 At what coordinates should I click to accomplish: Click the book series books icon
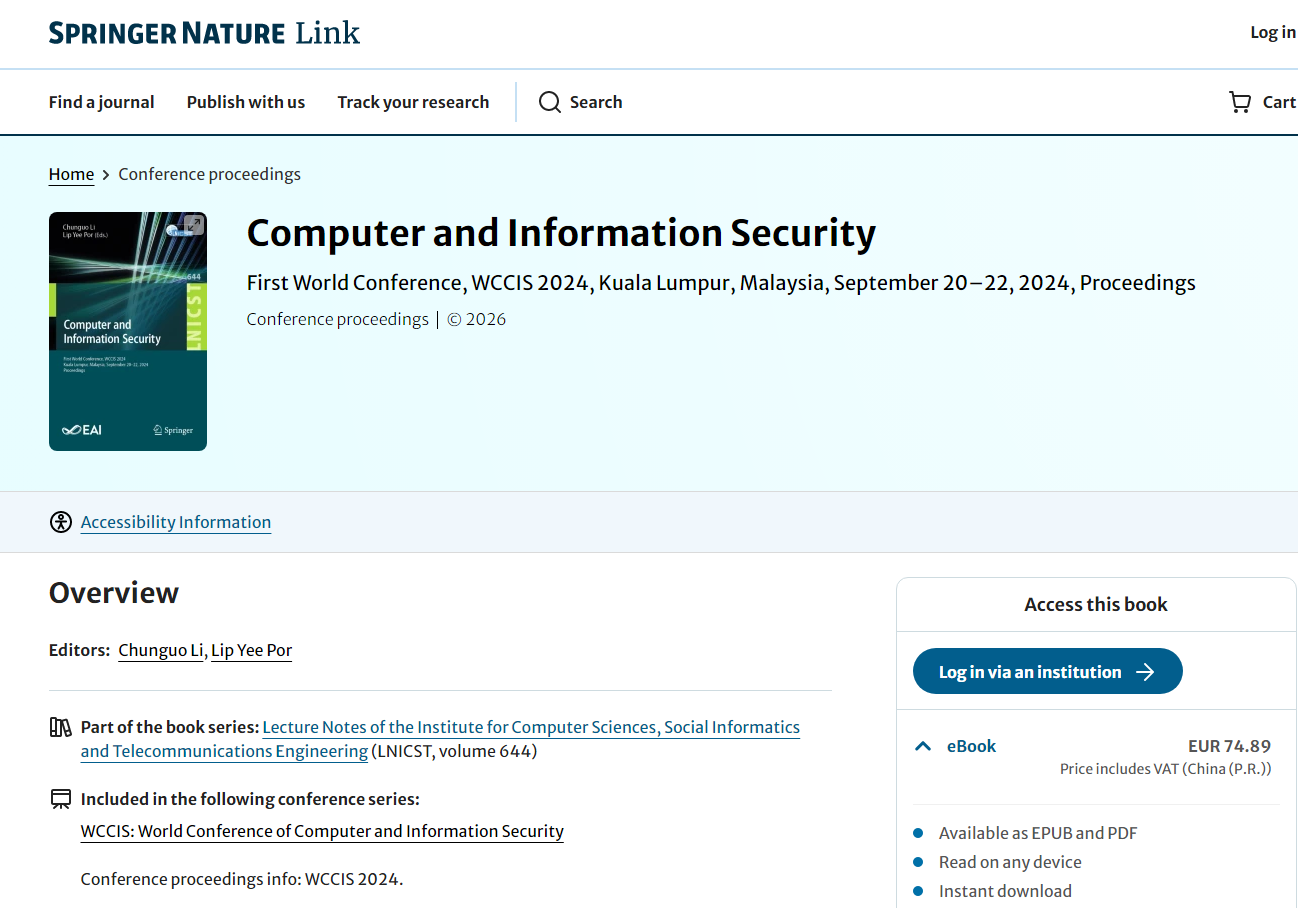(x=61, y=727)
